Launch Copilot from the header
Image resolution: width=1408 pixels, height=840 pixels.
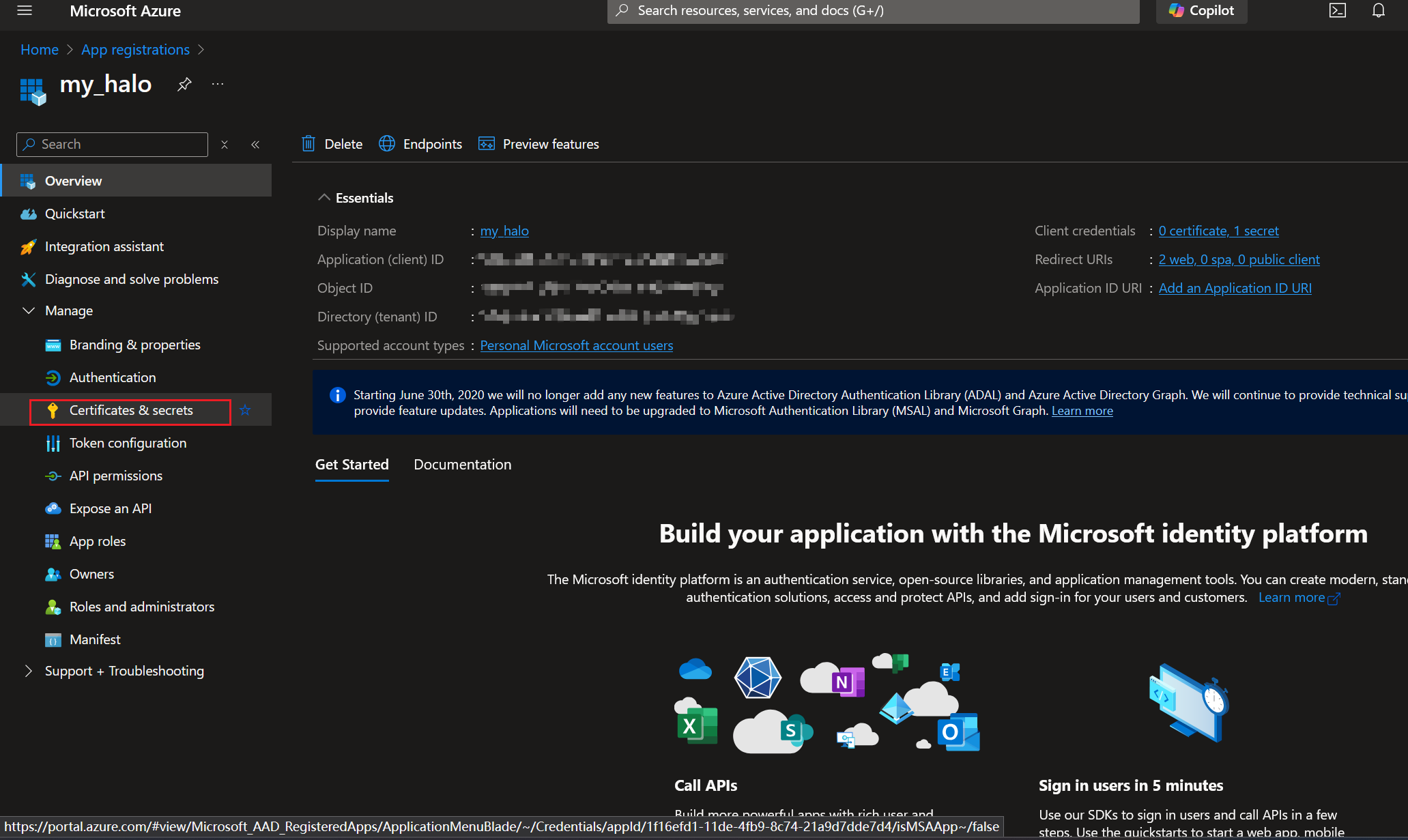pyautogui.click(x=1201, y=10)
